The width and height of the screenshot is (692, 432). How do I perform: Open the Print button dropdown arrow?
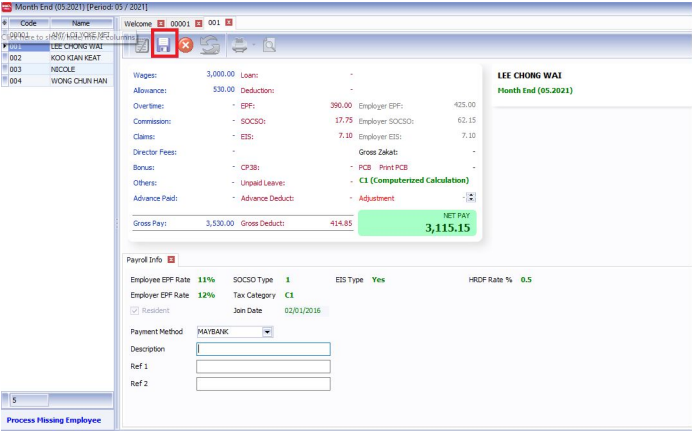pyautogui.click(x=252, y=45)
